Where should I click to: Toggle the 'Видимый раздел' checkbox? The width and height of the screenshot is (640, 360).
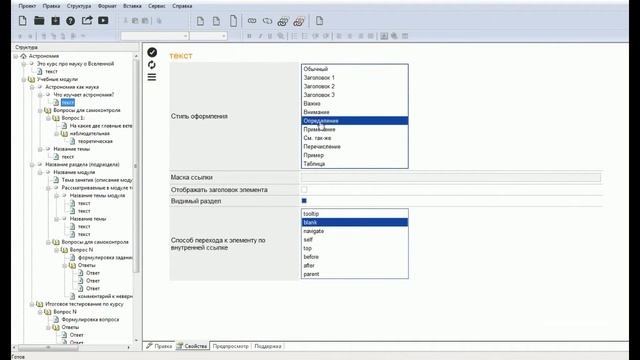(304, 200)
